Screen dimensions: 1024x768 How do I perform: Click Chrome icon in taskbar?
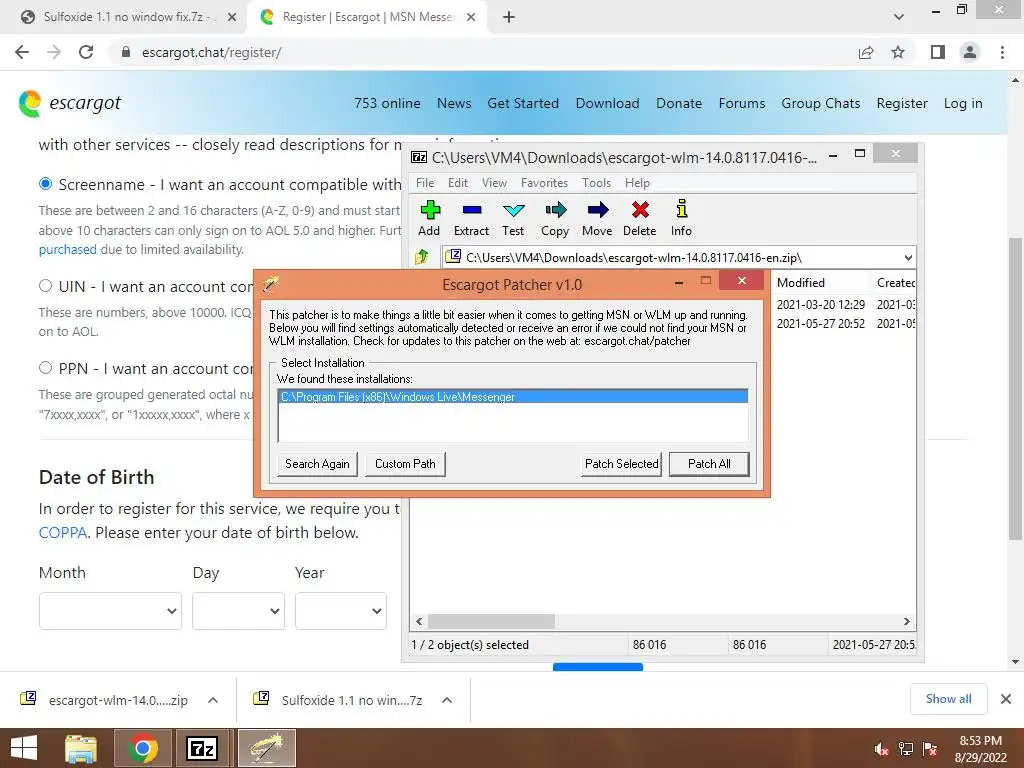pos(143,748)
